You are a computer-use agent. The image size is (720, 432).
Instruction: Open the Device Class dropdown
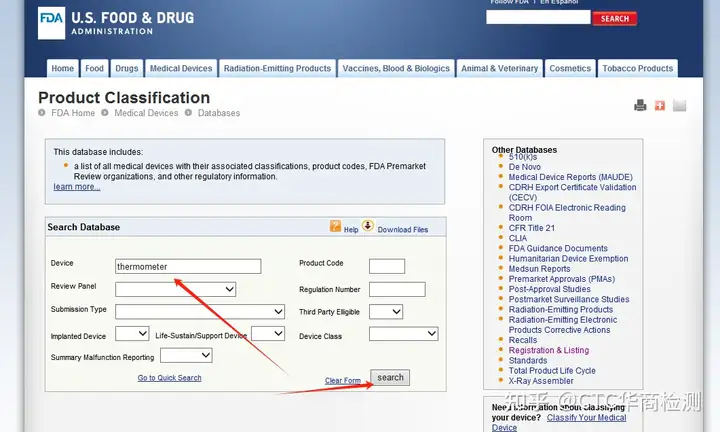(x=403, y=334)
